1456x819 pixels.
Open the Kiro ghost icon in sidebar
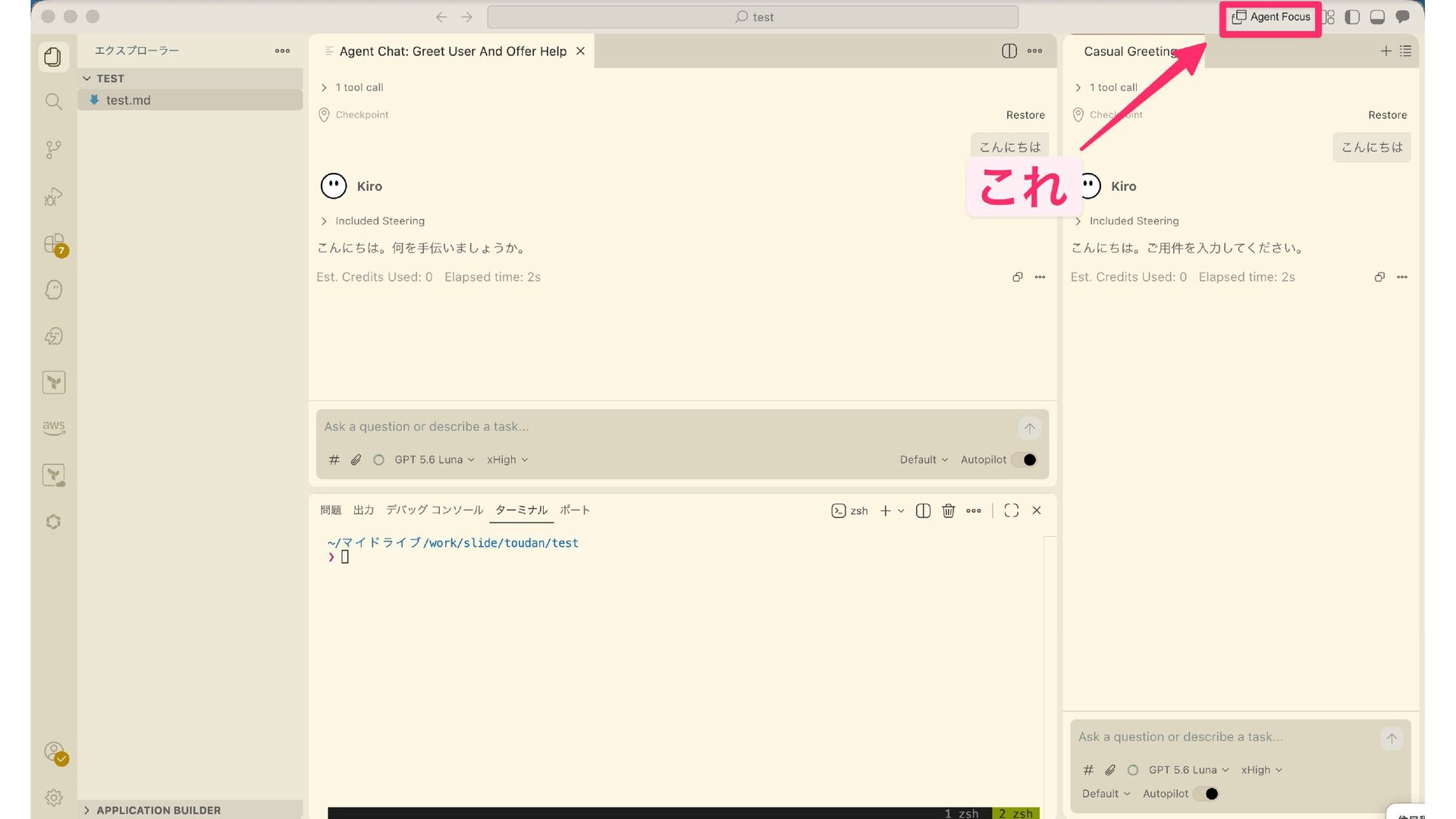click(x=53, y=290)
